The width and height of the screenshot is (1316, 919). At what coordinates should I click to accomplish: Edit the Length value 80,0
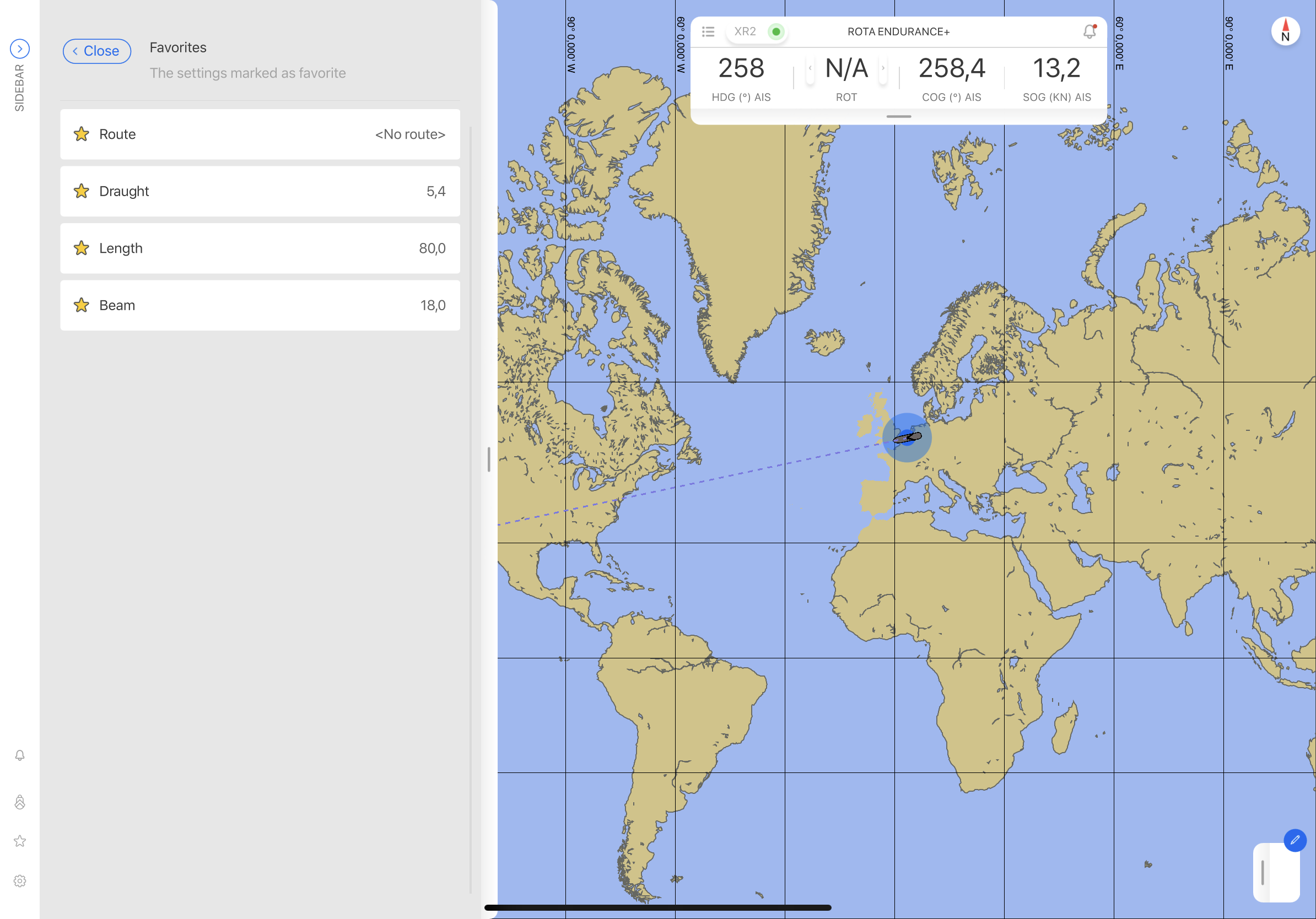pos(432,248)
